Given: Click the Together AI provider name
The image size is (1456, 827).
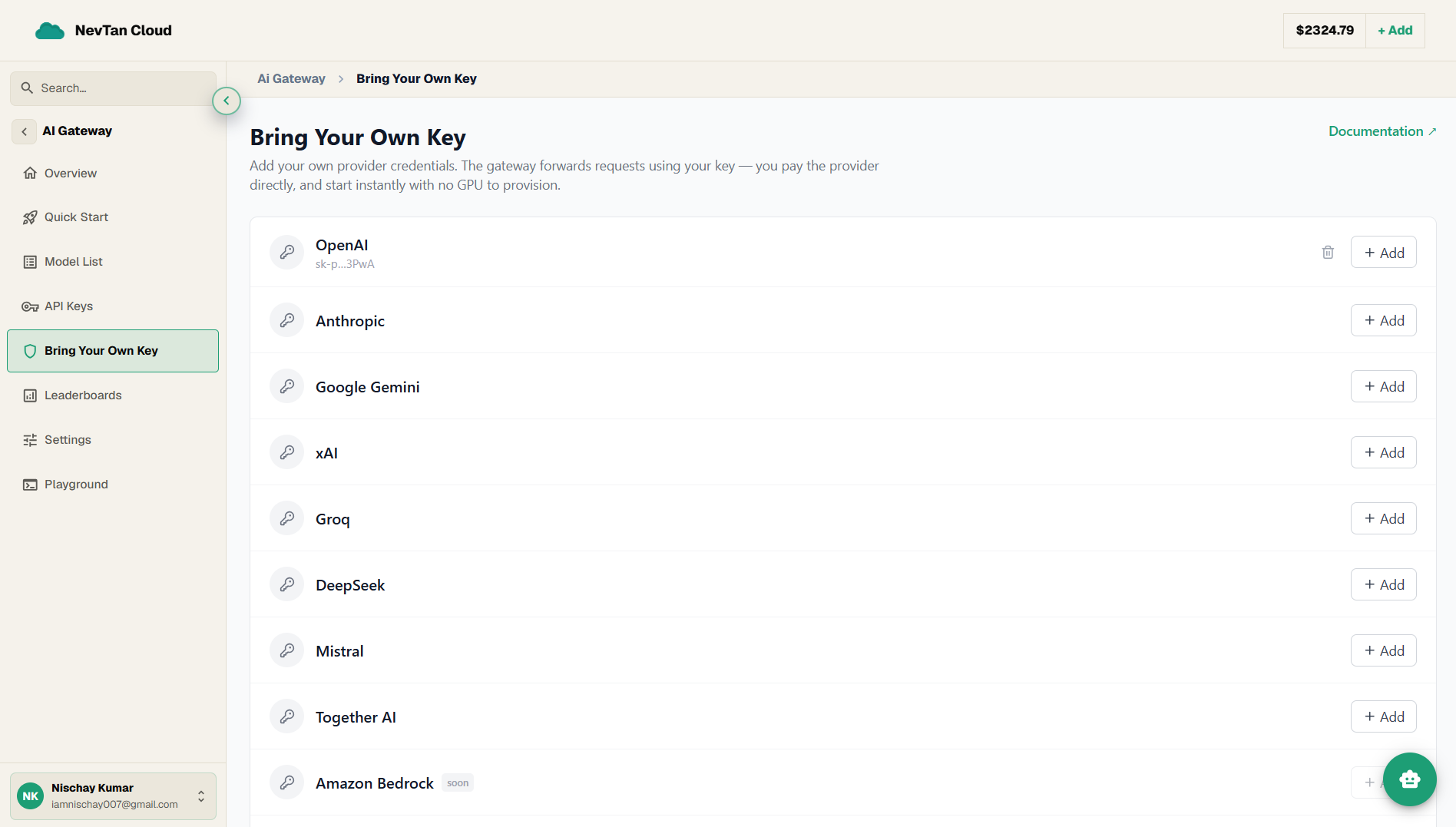Looking at the screenshot, I should pyautogui.click(x=356, y=717).
